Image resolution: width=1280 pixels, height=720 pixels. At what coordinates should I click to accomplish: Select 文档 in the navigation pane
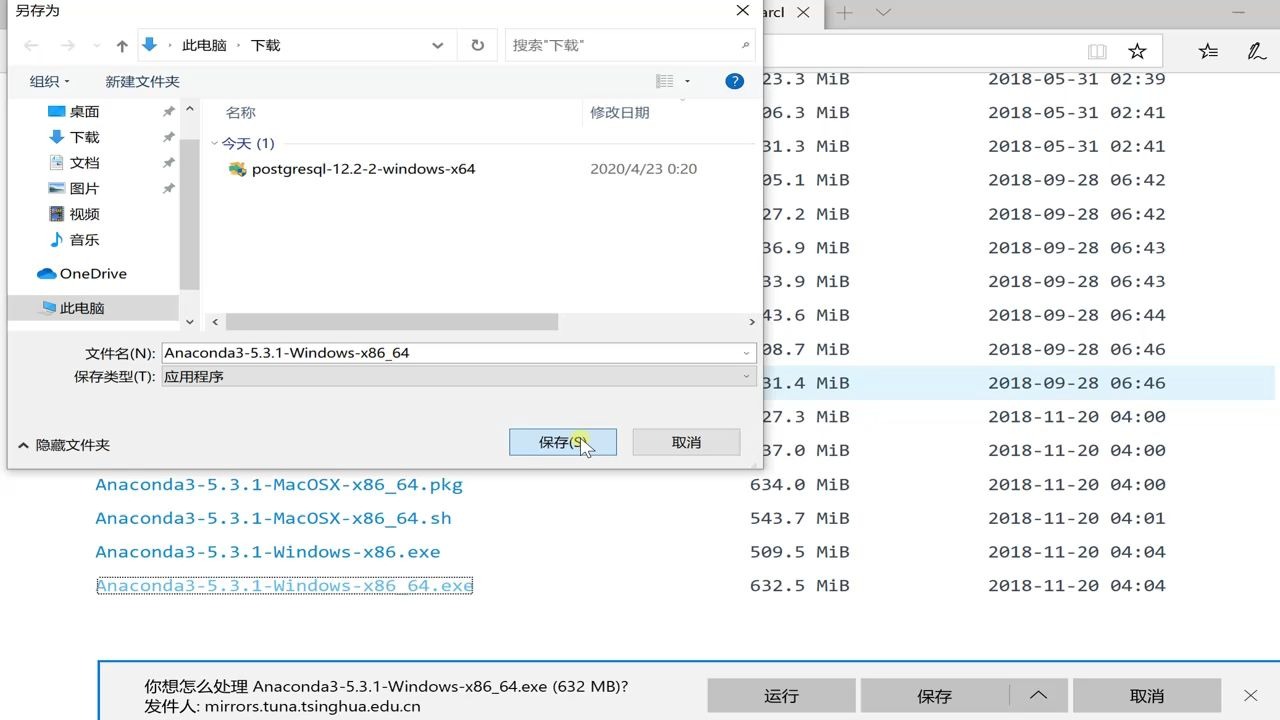[84, 163]
